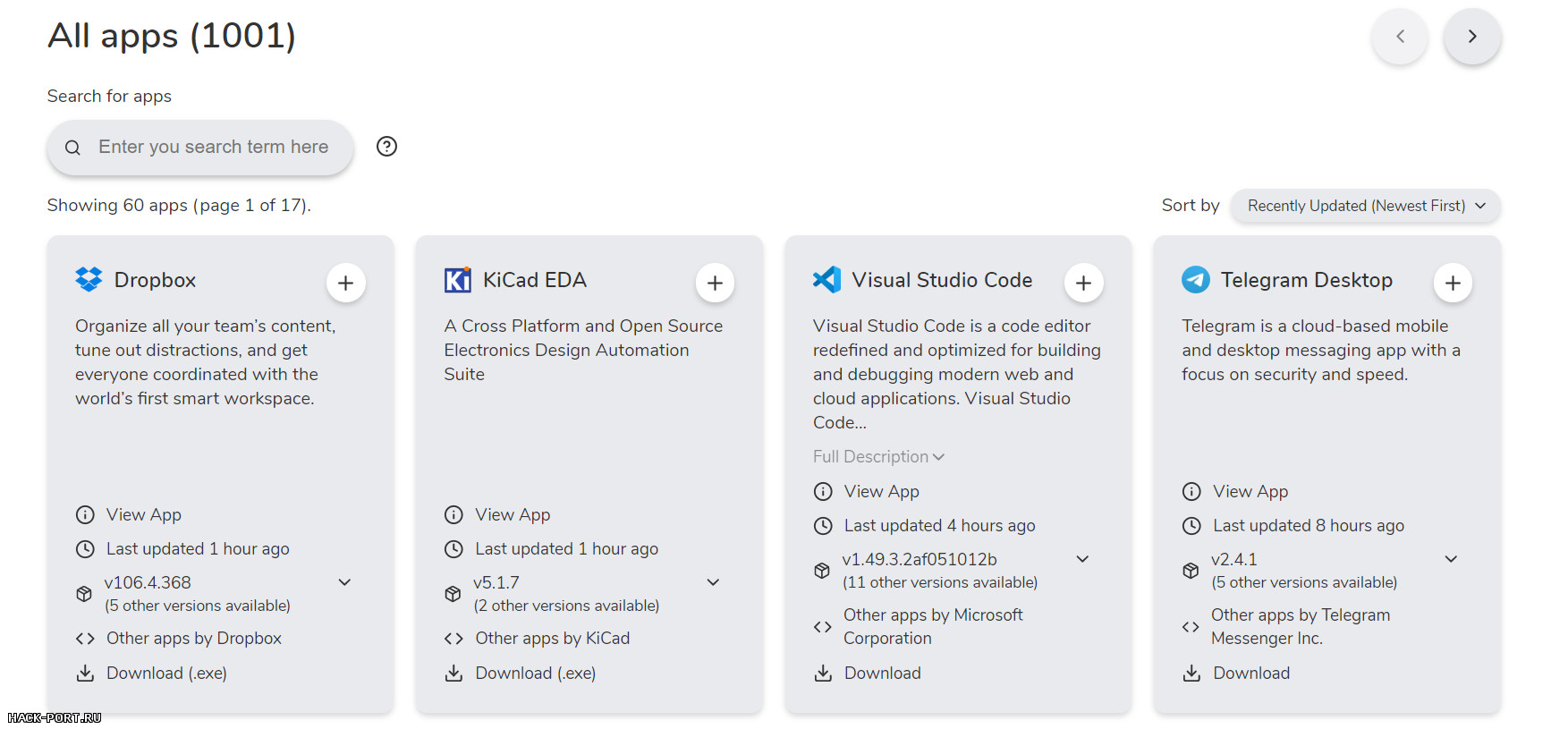Click the info icon on the Telegram Desktop card
Image resolution: width=1568 pixels, height=729 pixels.
click(x=1191, y=491)
